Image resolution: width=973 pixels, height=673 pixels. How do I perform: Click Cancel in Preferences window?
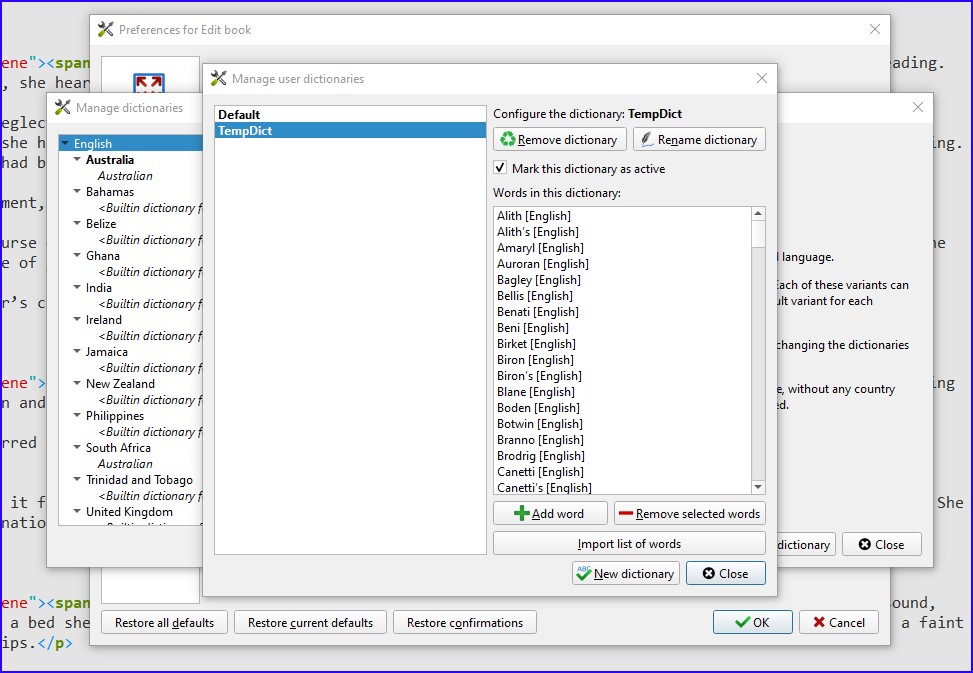pyautogui.click(x=838, y=622)
